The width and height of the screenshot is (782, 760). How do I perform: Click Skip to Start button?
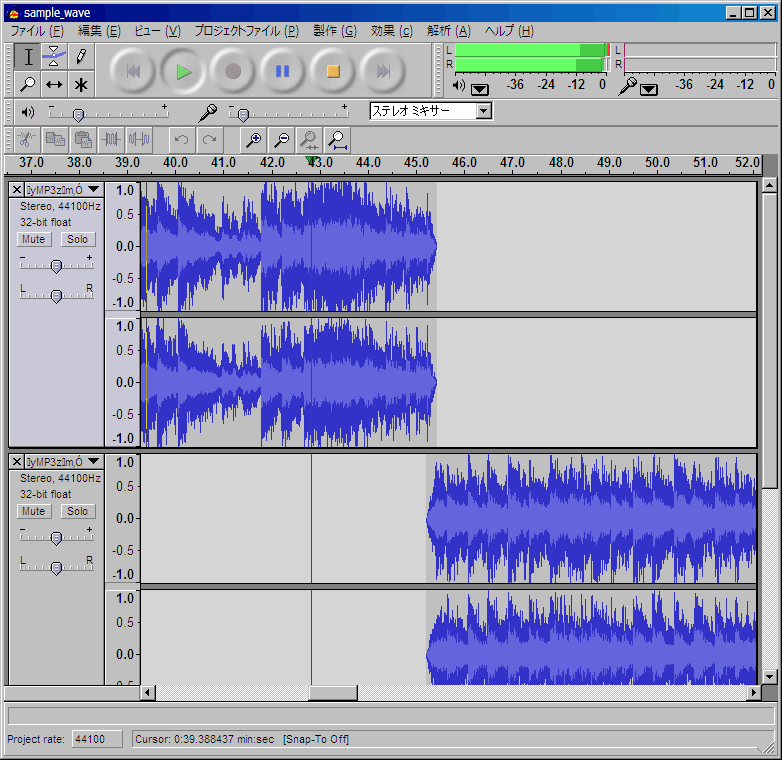(133, 71)
